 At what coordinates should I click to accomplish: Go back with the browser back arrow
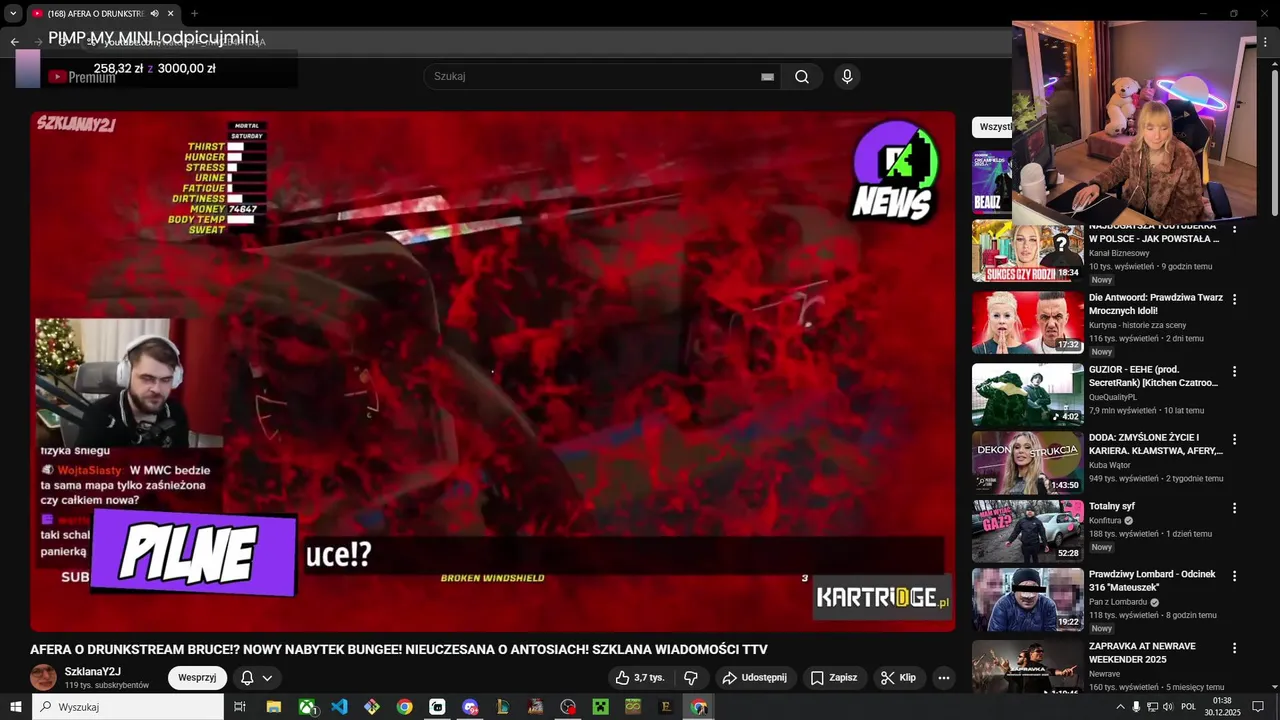14,42
